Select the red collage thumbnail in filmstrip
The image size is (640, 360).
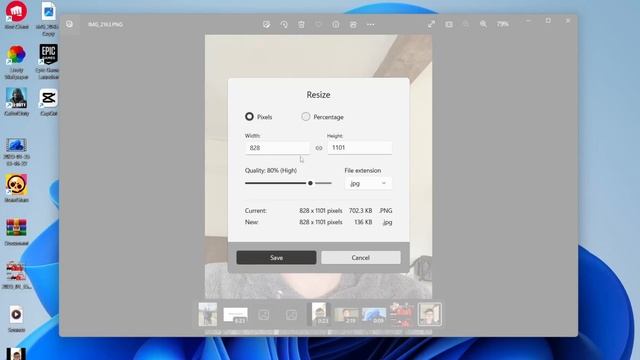402,315
